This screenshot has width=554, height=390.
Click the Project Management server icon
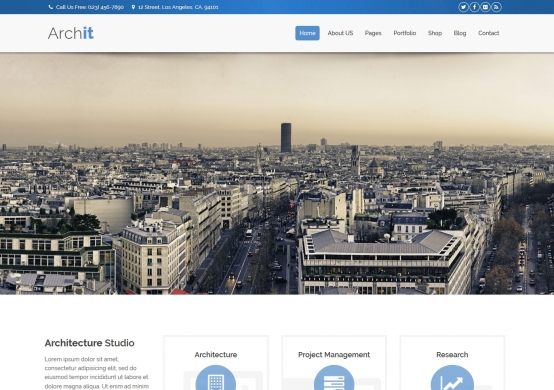(x=334, y=378)
